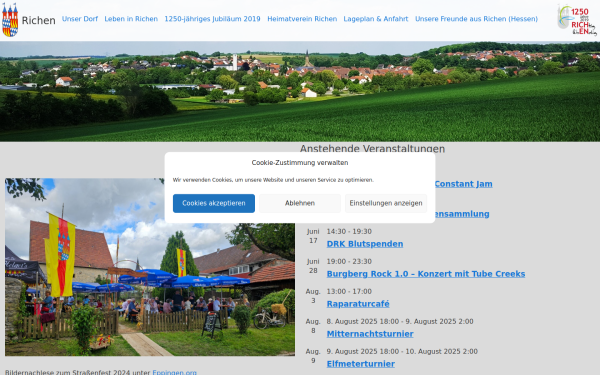Open the Leben in Richen menu
The image size is (600, 375).
(131, 19)
